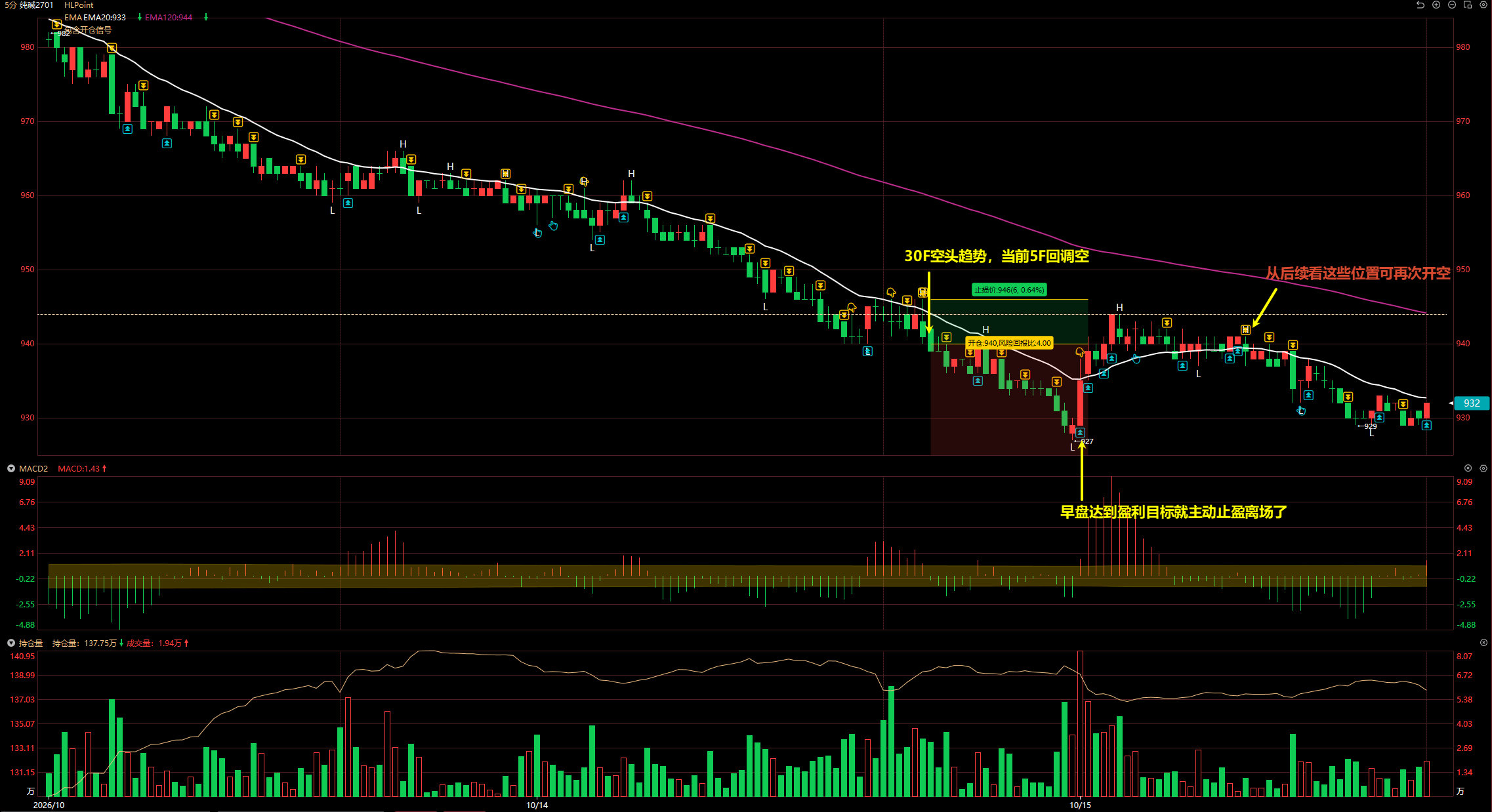Click the 开仓:940 entry price label

click(x=1009, y=343)
